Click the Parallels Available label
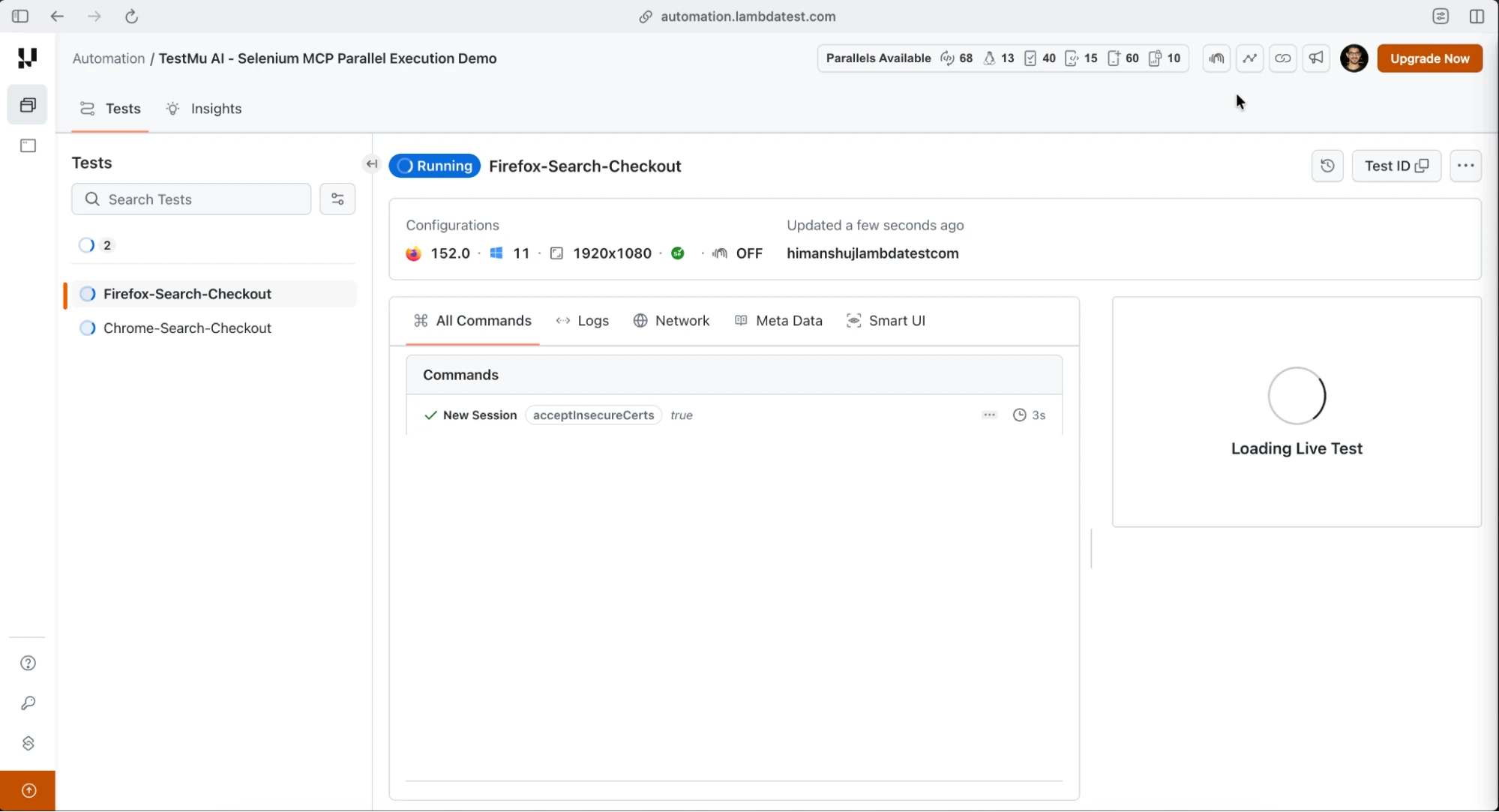1499x812 pixels. (878, 58)
